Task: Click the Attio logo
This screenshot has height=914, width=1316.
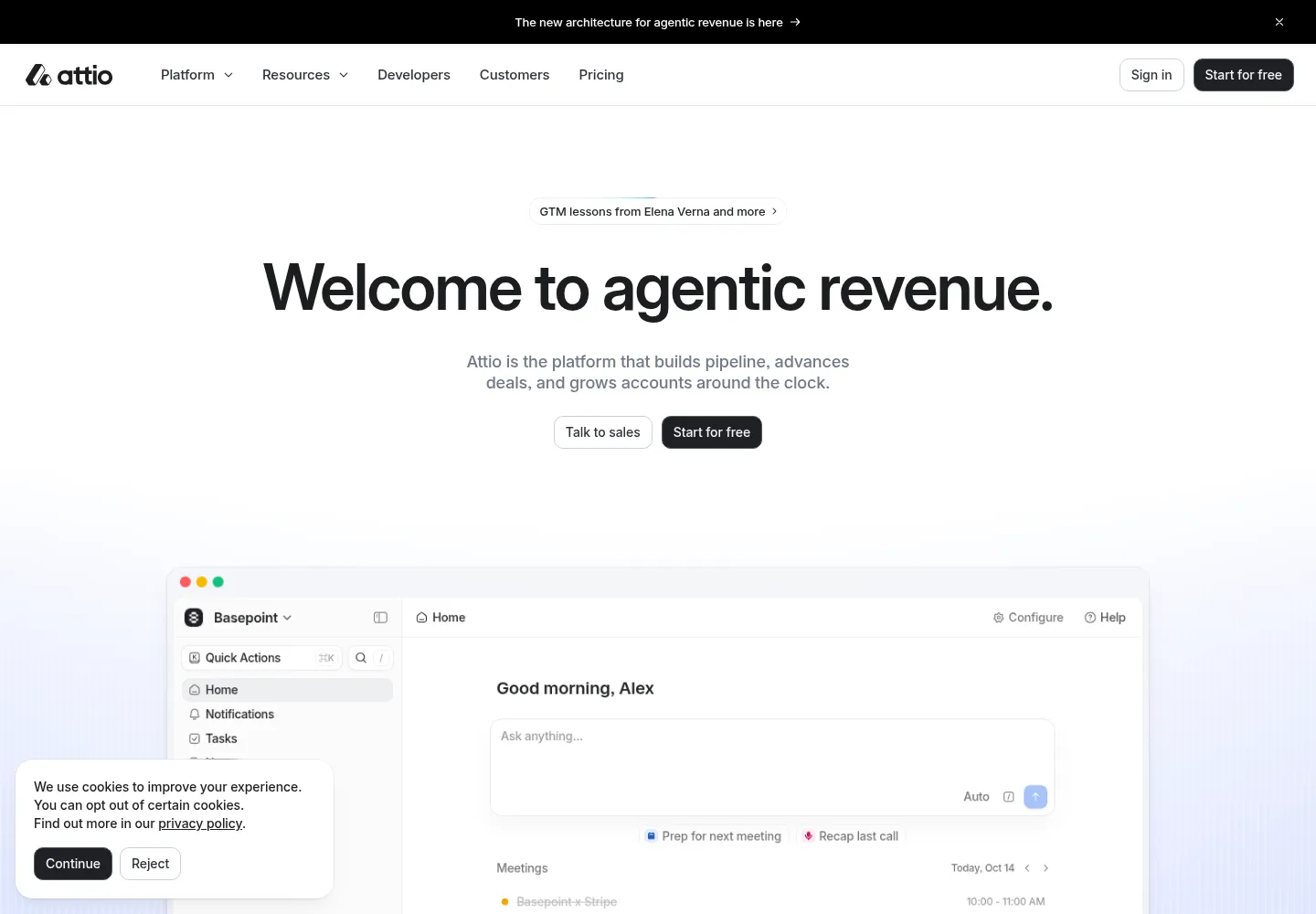Action: (69, 75)
